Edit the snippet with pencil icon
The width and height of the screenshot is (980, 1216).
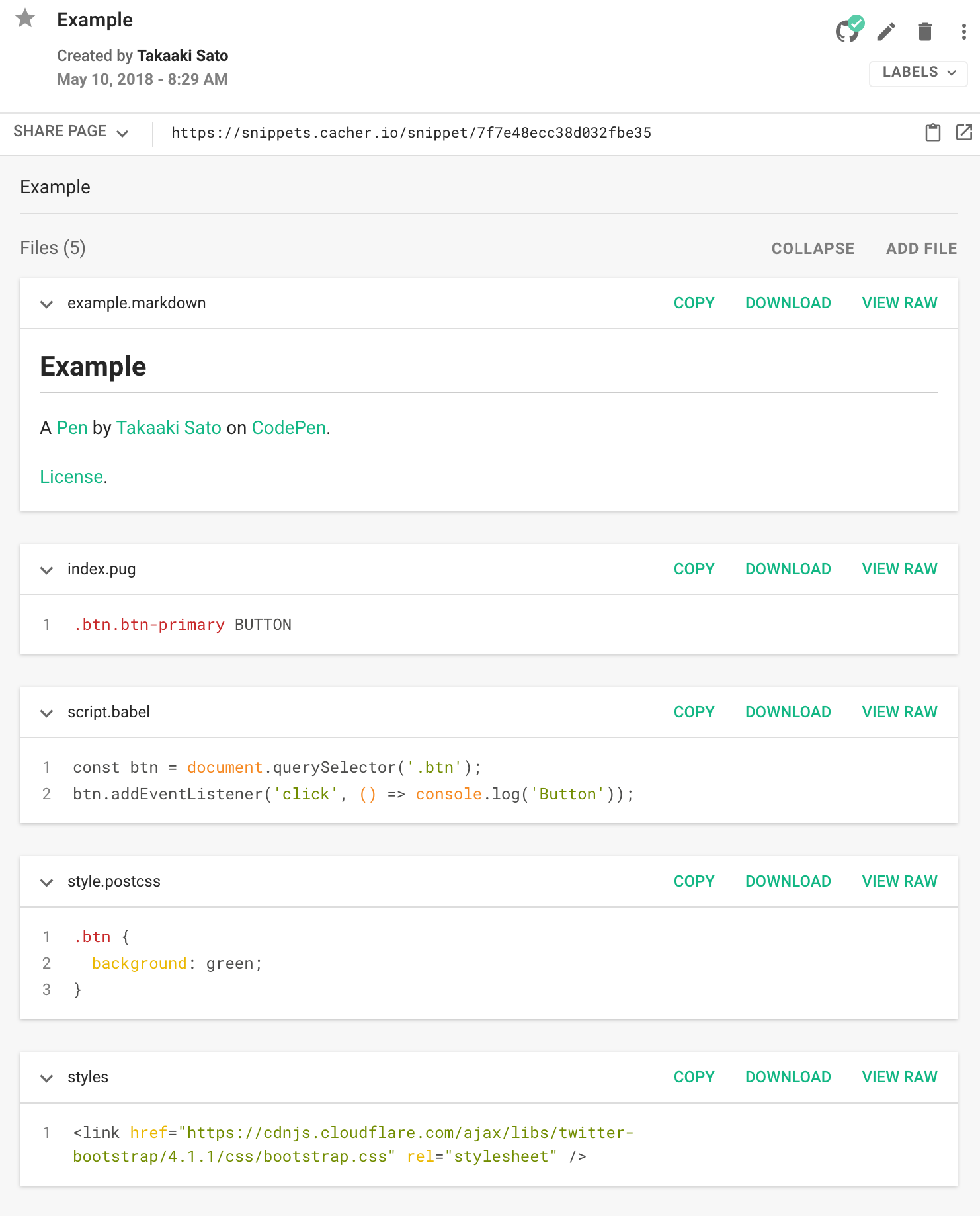(886, 32)
